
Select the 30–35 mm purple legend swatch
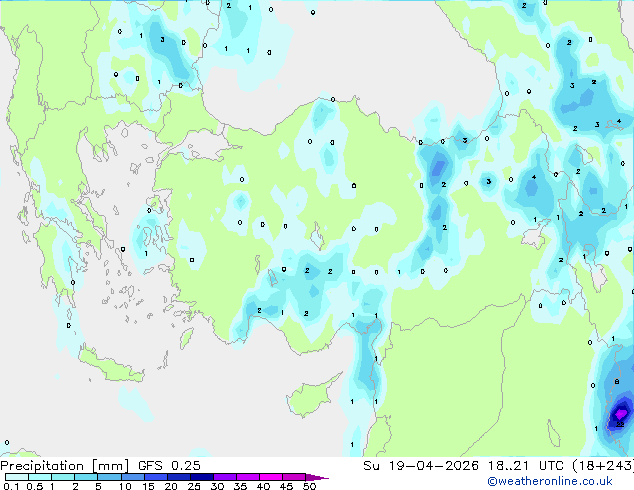tap(224, 477)
